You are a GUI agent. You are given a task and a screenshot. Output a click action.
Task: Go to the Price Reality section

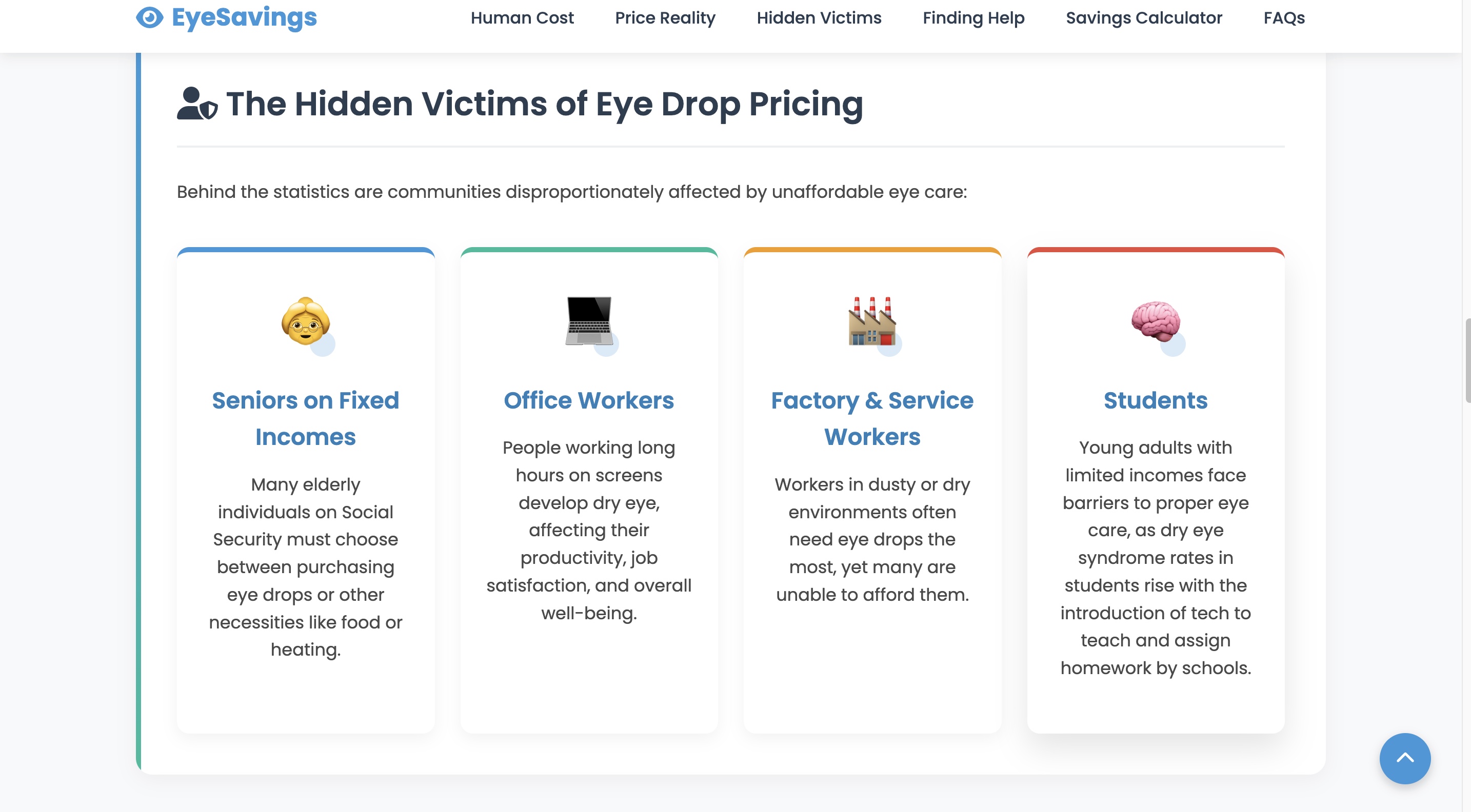665,18
